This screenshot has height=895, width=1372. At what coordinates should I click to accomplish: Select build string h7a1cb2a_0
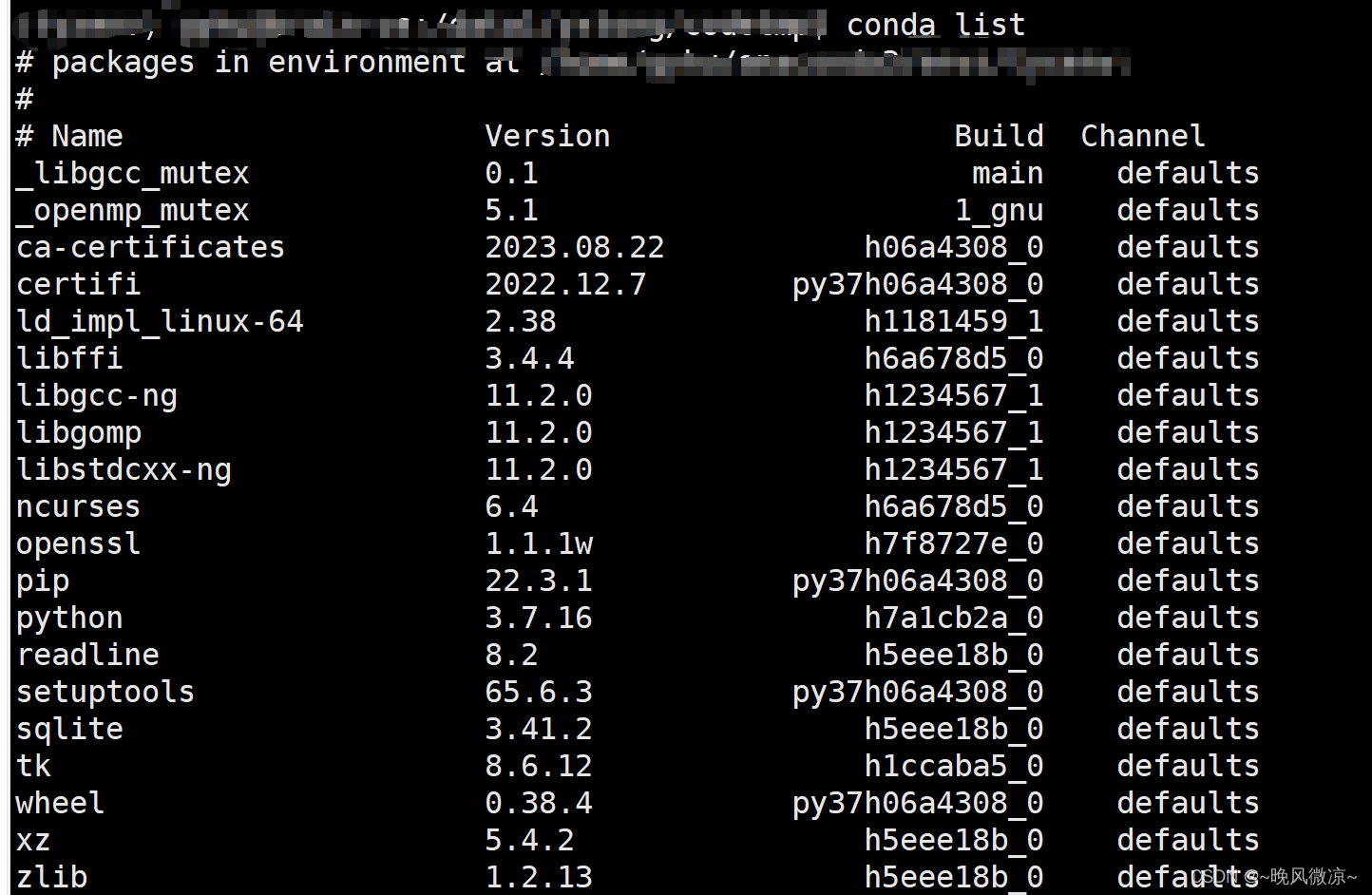click(x=954, y=619)
